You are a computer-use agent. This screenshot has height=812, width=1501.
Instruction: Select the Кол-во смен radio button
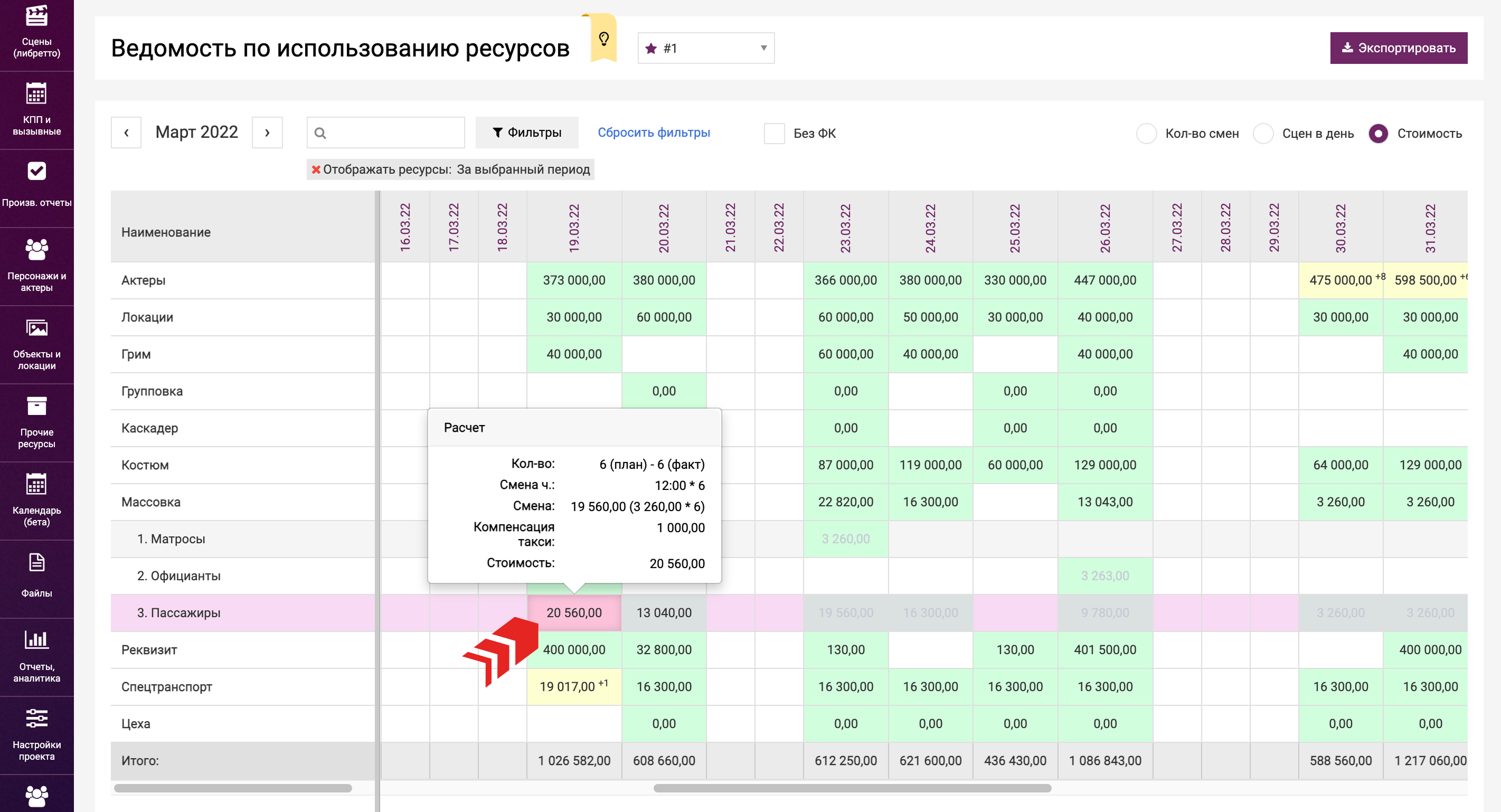(x=1146, y=134)
